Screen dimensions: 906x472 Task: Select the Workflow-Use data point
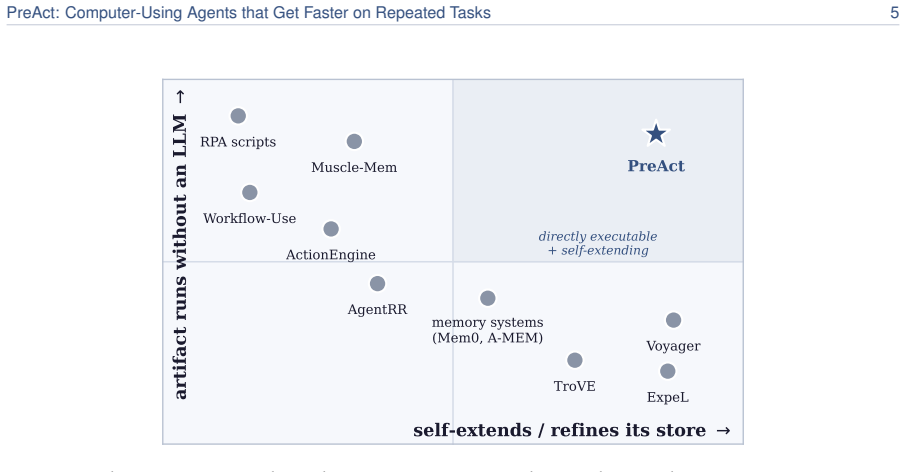tap(250, 192)
